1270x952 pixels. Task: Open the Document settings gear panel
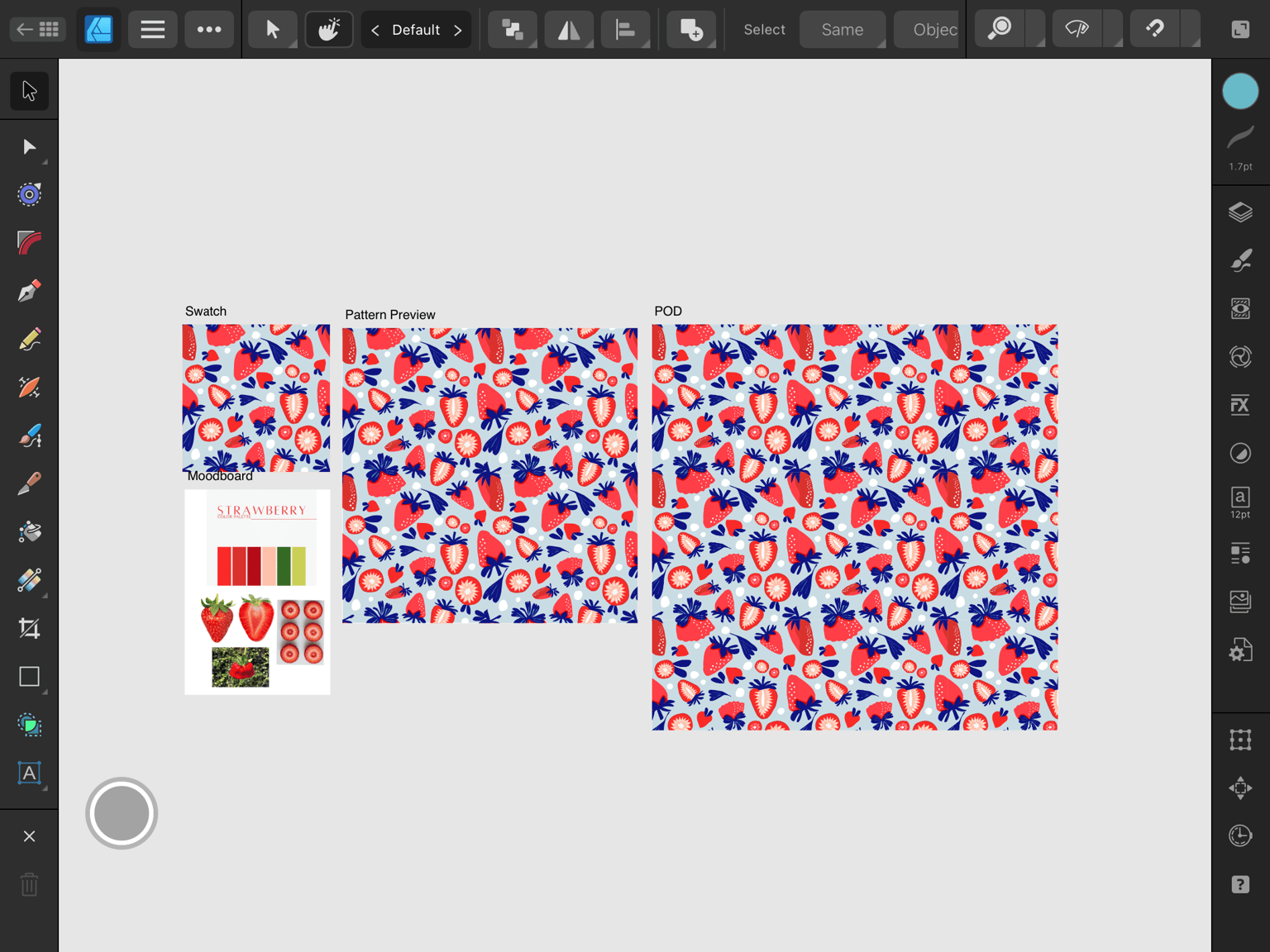click(1240, 650)
